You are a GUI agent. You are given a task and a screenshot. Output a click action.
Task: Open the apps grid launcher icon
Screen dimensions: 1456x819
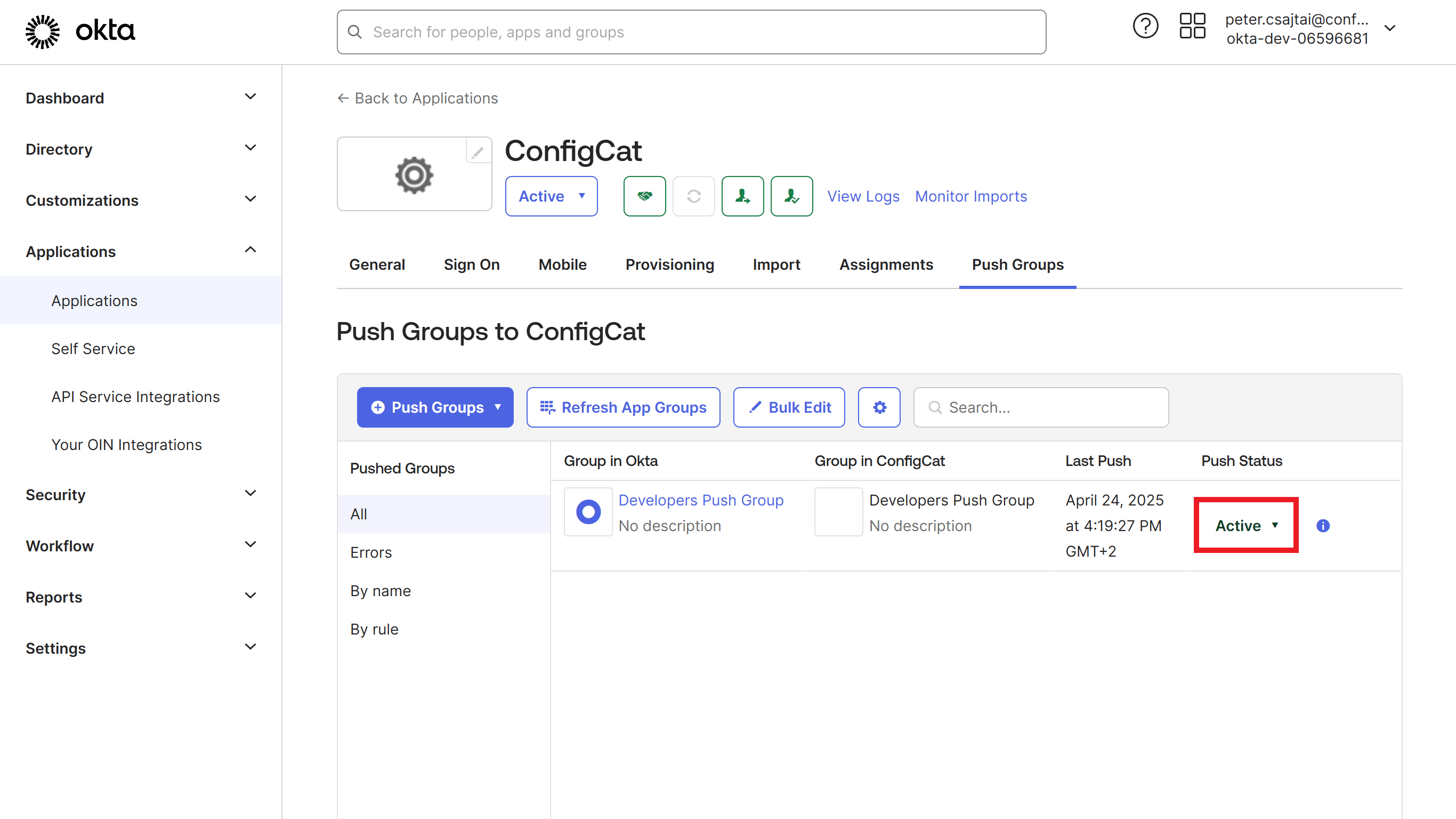pyautogui.click(x=1193, y=26)
